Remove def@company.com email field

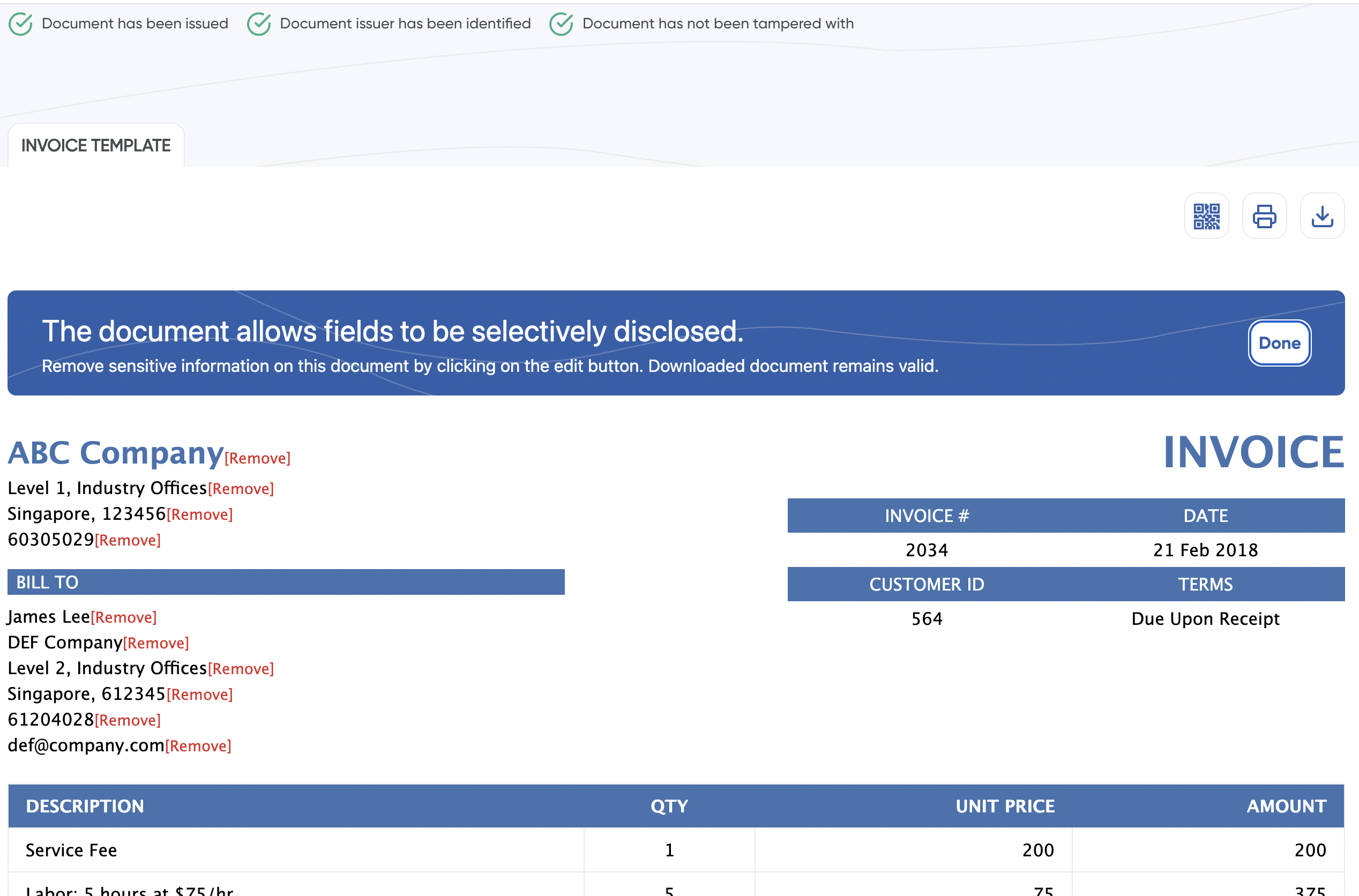point(198,746)
